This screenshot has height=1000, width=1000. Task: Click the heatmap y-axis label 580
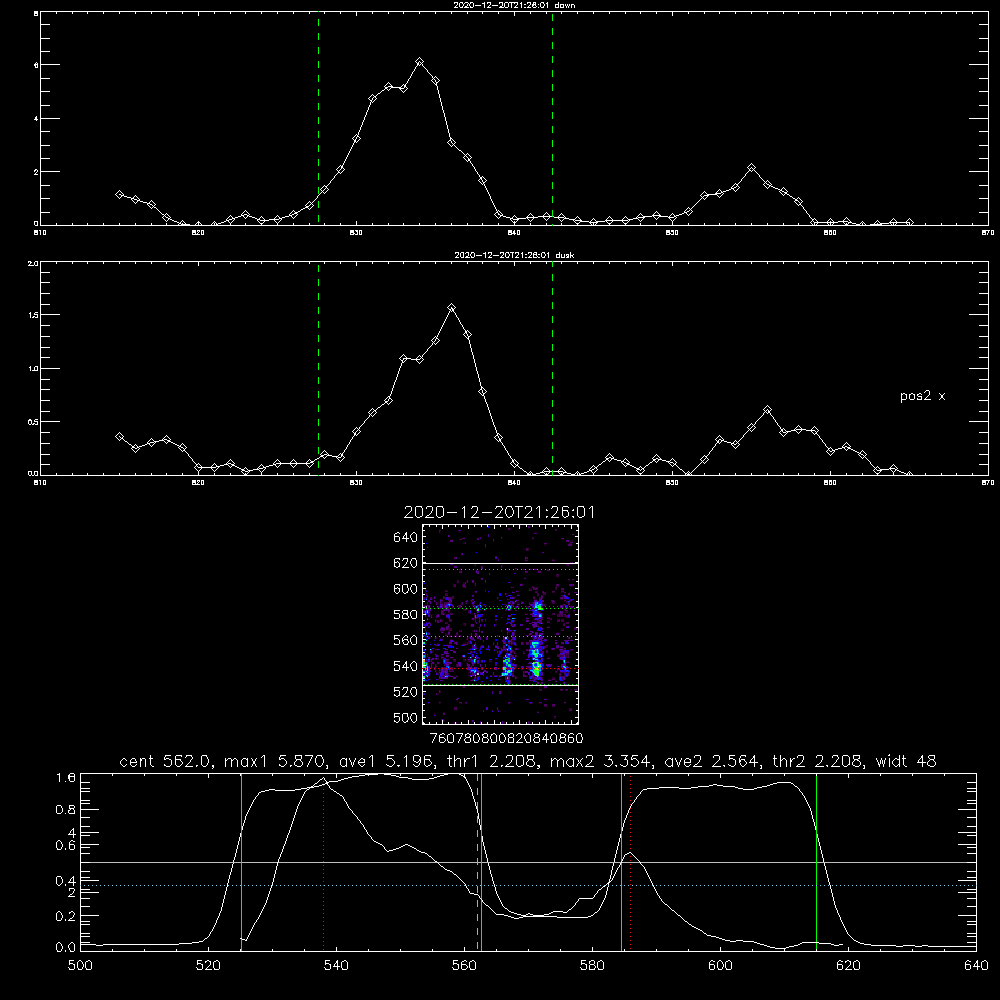406,615
